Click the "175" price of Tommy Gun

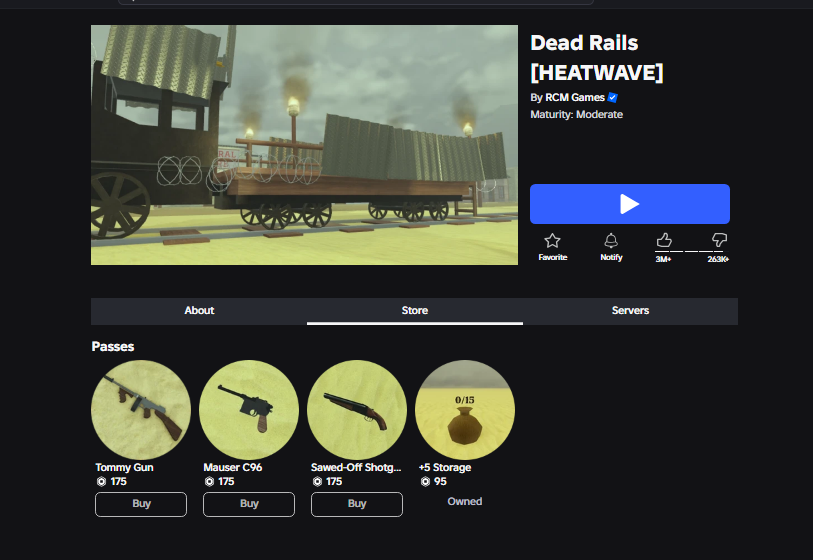[x=118, y=482]
